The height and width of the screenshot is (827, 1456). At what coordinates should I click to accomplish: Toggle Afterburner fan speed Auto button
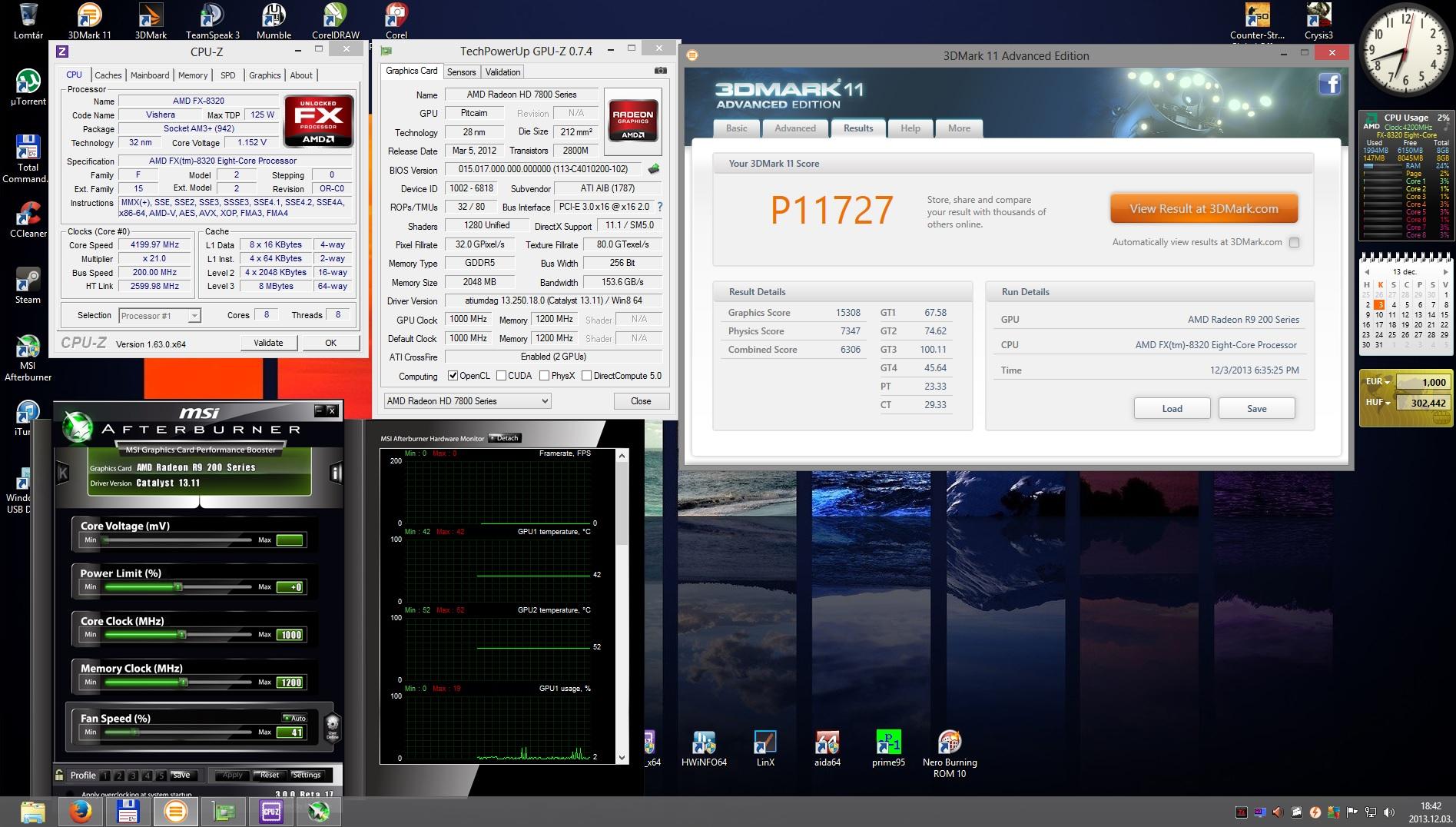coord(296,718)
